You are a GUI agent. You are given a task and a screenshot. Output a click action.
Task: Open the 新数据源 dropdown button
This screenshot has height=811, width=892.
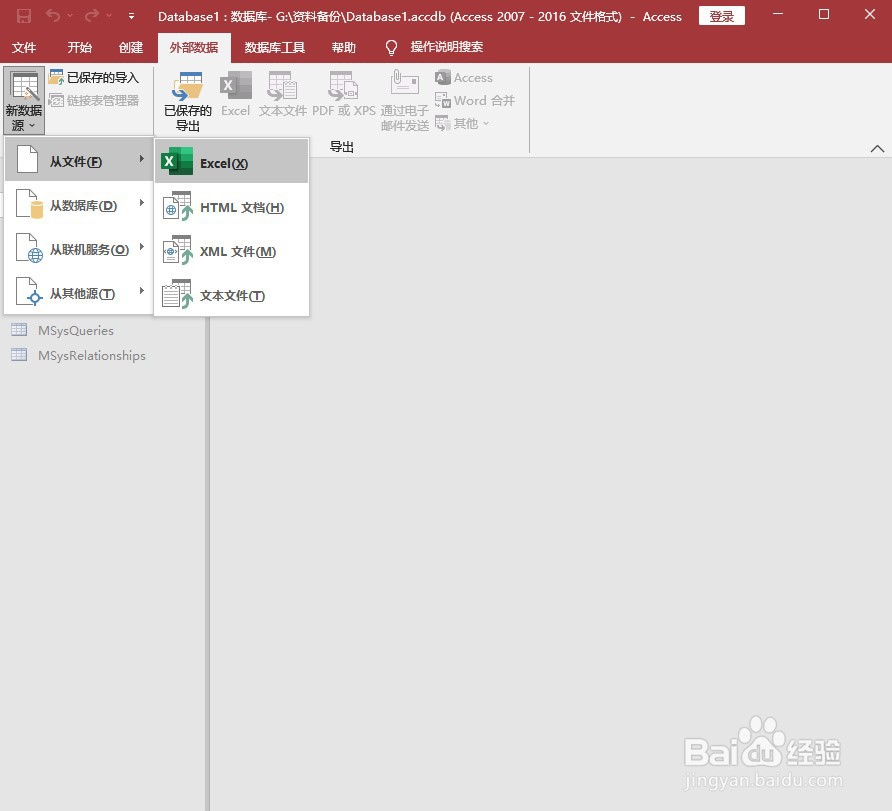[24, 101]
